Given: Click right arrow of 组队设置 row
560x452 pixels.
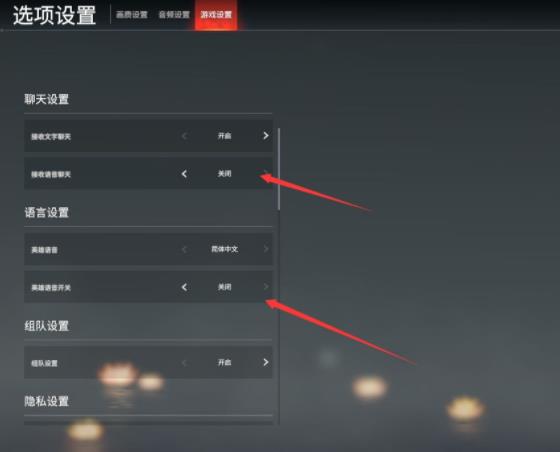Looking at the screenshot, I should tap(266, 362).
